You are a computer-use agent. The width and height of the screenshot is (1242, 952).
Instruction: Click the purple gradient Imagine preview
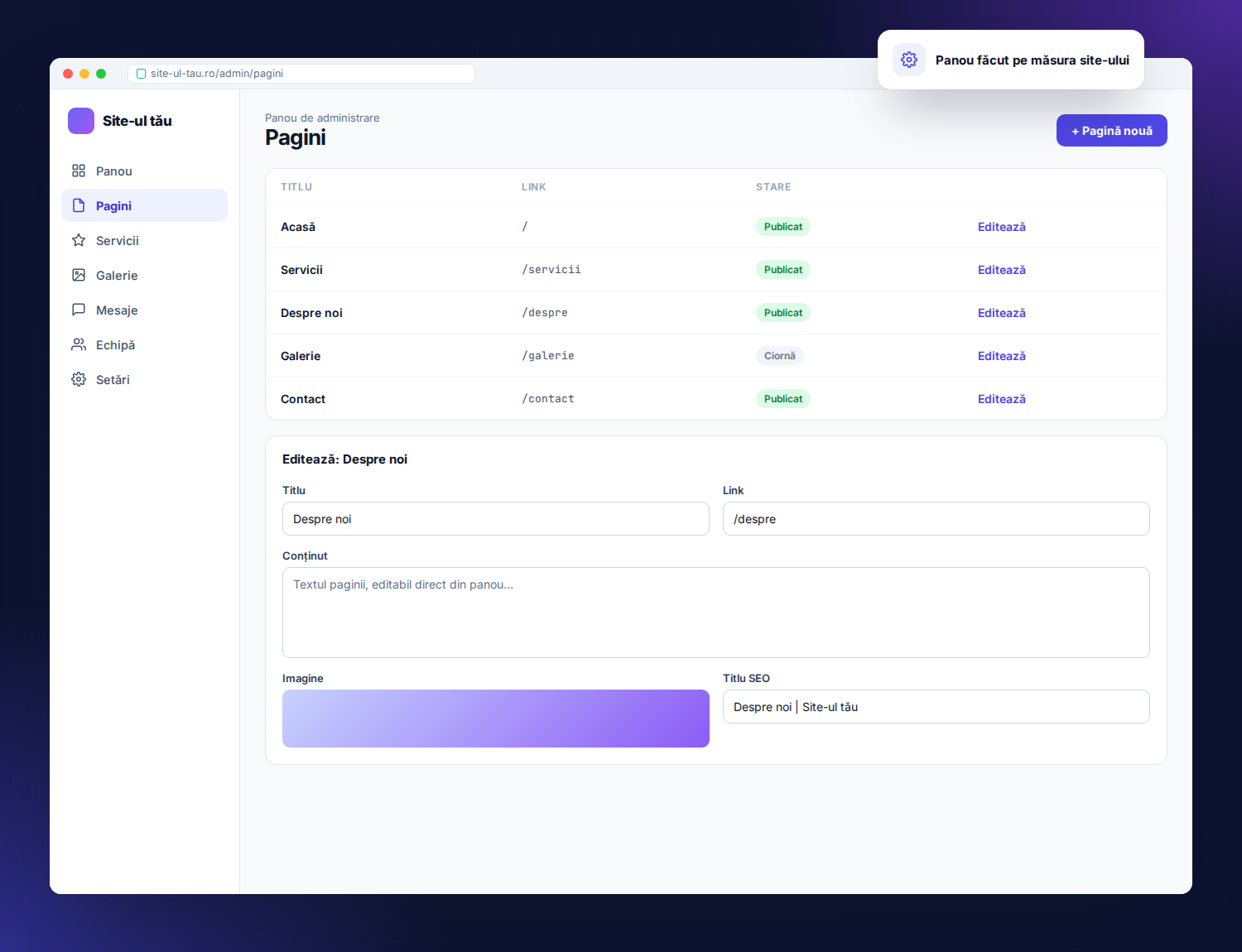(x=496, y=719)
